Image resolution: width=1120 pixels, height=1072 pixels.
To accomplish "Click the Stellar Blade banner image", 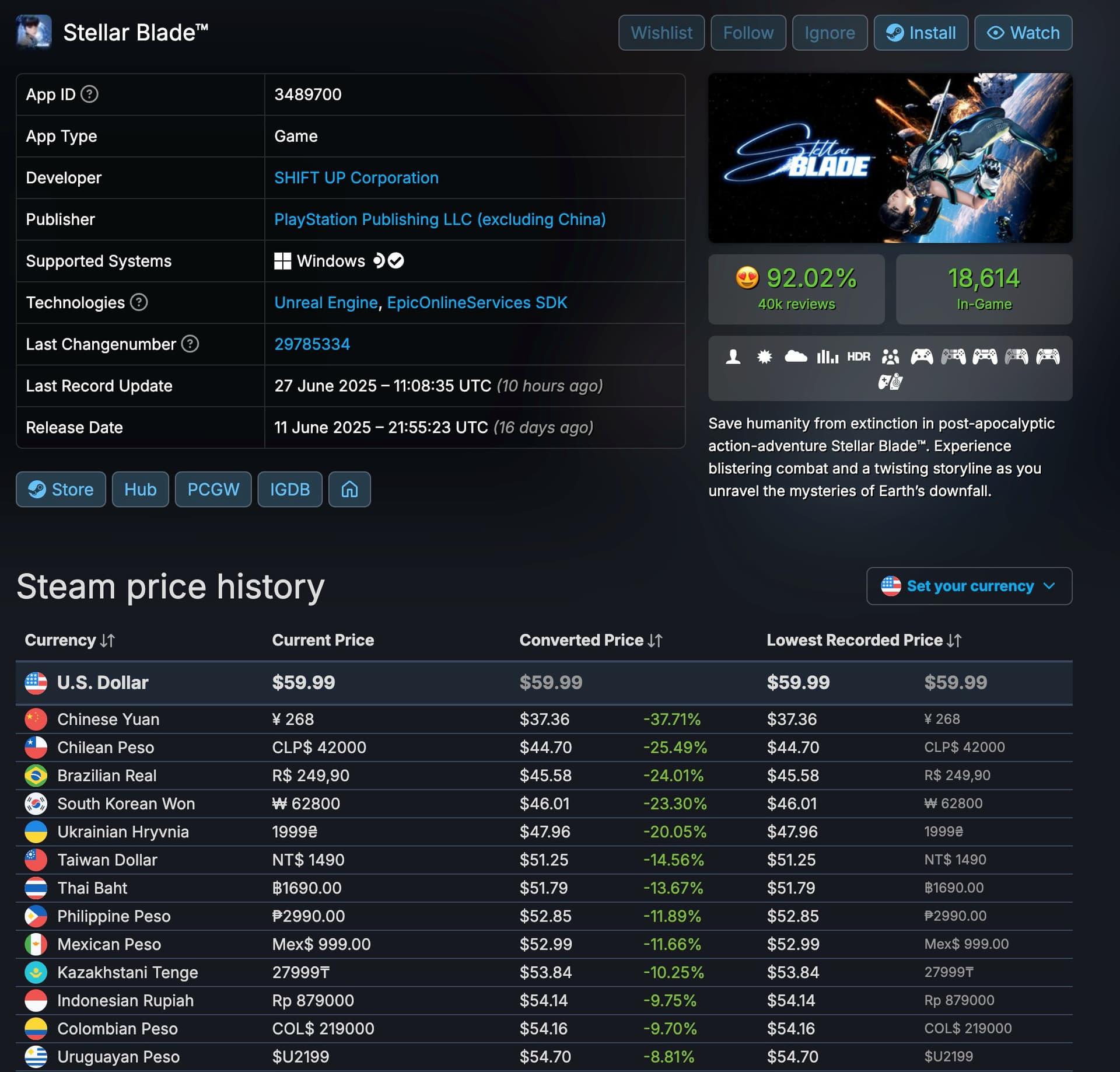I will point(890,158).
